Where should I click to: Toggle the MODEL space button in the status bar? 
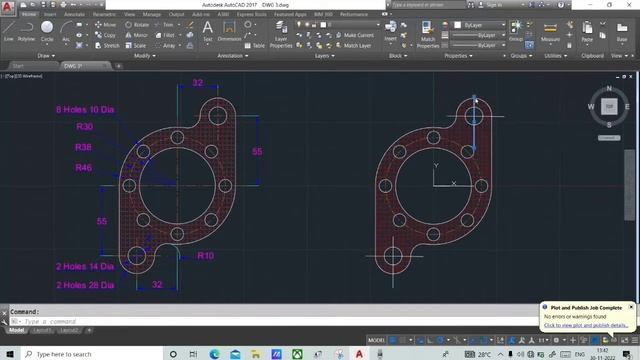click(x=376, y=340)
